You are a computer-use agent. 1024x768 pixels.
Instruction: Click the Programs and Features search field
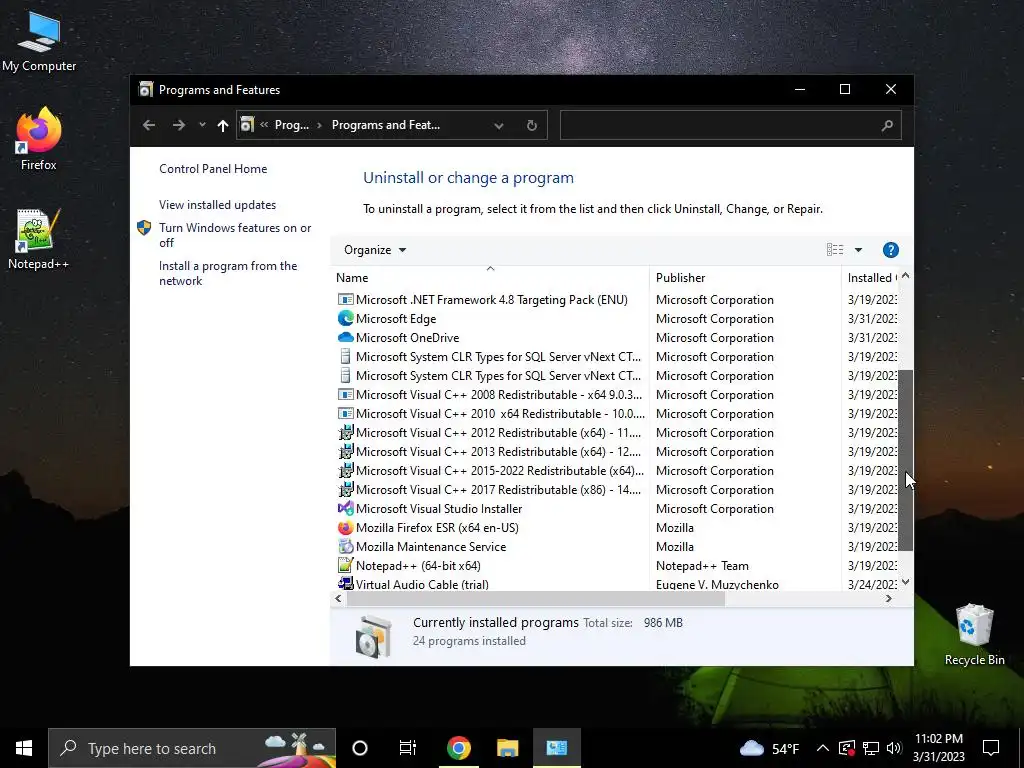[730, 125]
